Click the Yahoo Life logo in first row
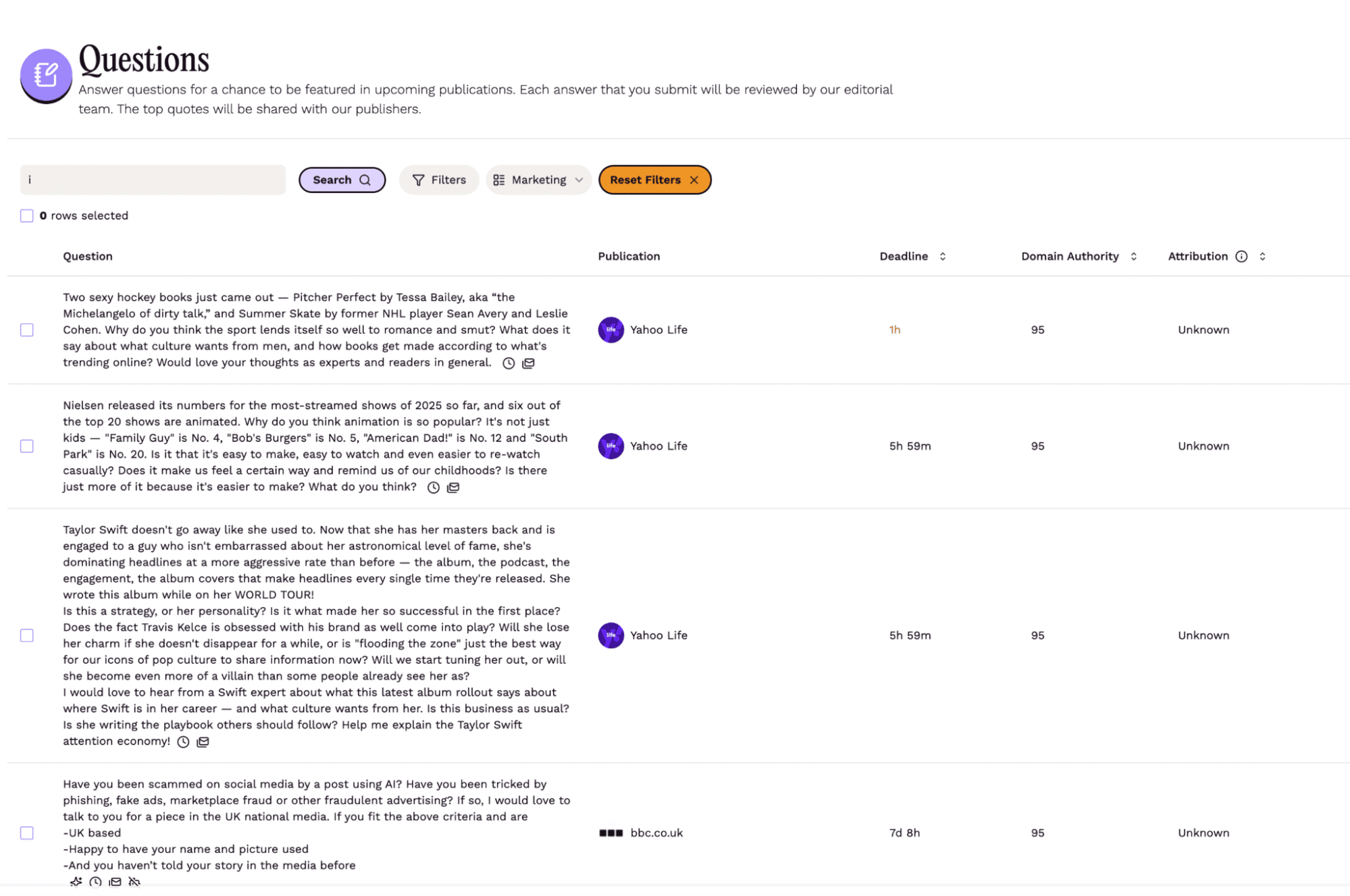Image resolution: width=1350 pixels, height=896 pixels. (x=611, y=330)
